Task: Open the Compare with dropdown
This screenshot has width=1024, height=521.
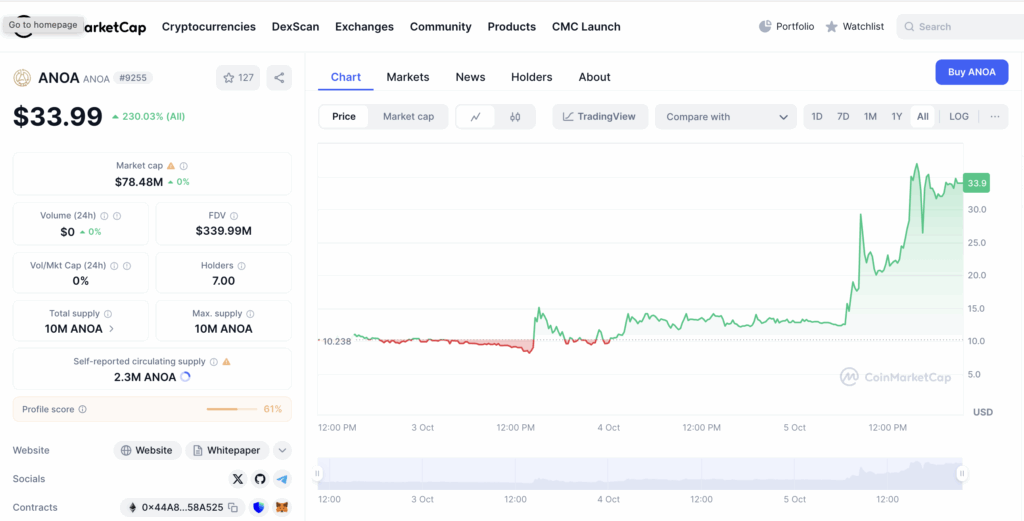Action: [726, 117]
